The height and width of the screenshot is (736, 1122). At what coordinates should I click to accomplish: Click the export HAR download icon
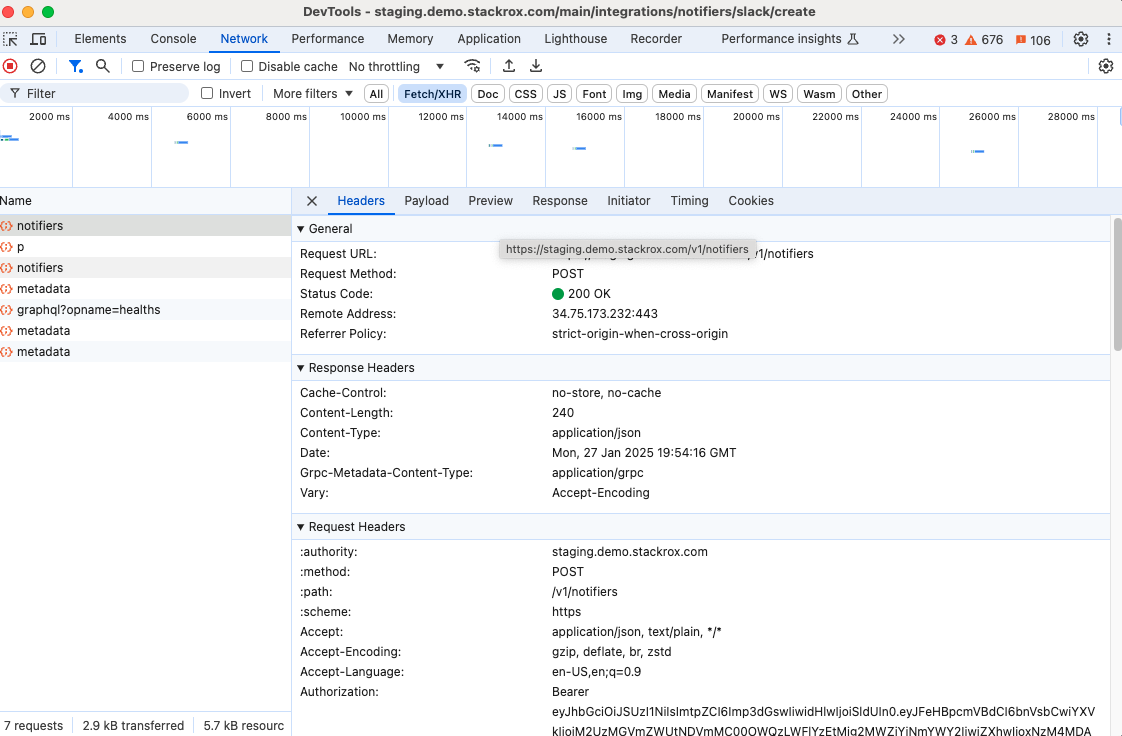click(536, 66)
